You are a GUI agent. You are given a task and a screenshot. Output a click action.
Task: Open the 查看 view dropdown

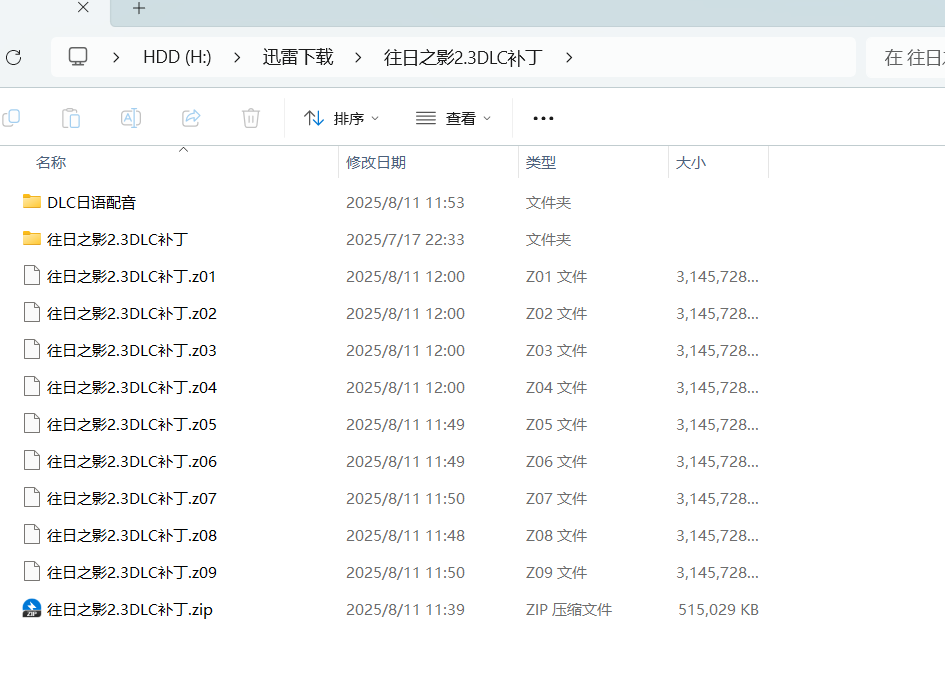pos(454,118)
